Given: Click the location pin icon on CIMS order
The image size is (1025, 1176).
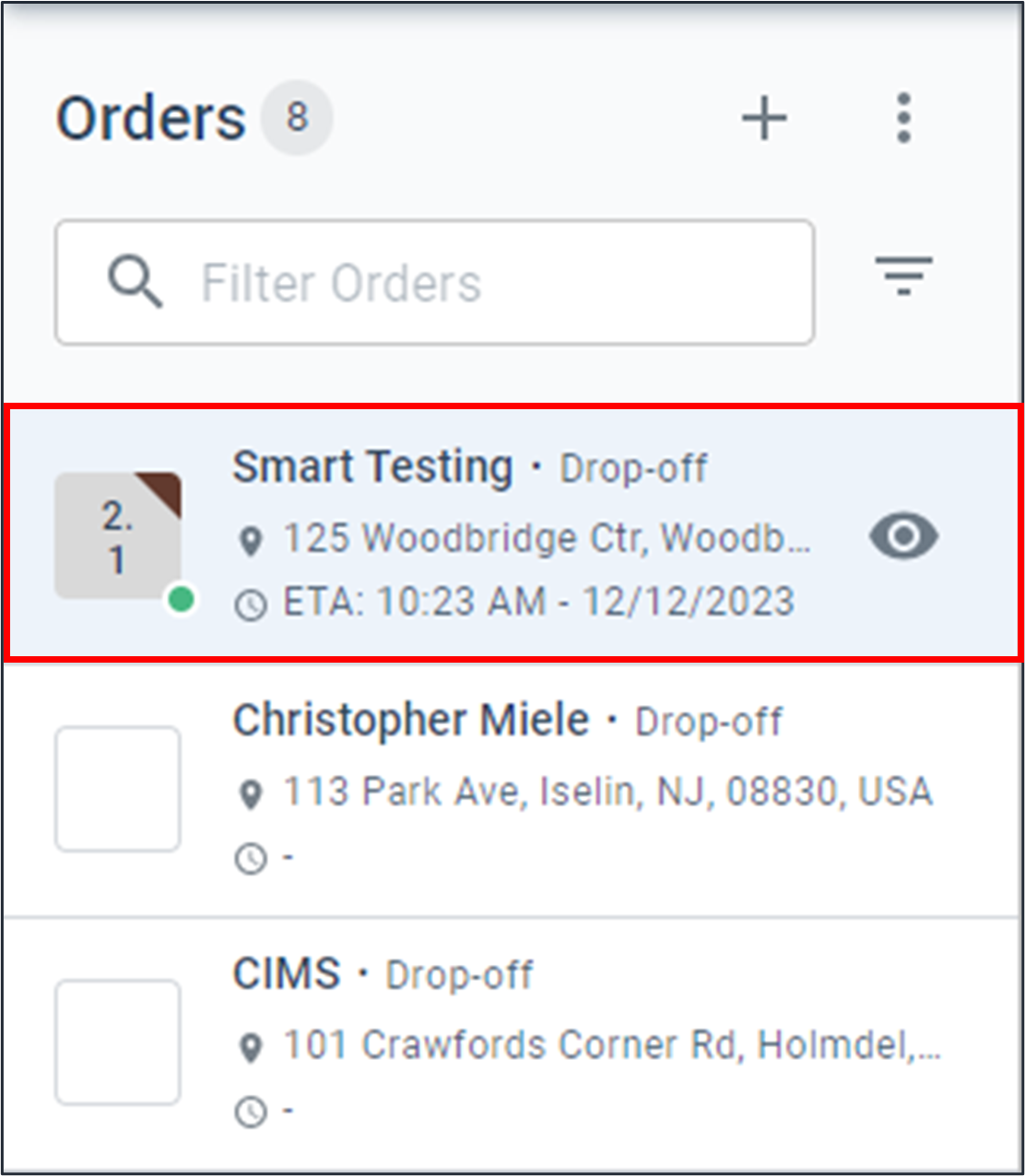Looking at the screenshot, I should coord(251,1047).
